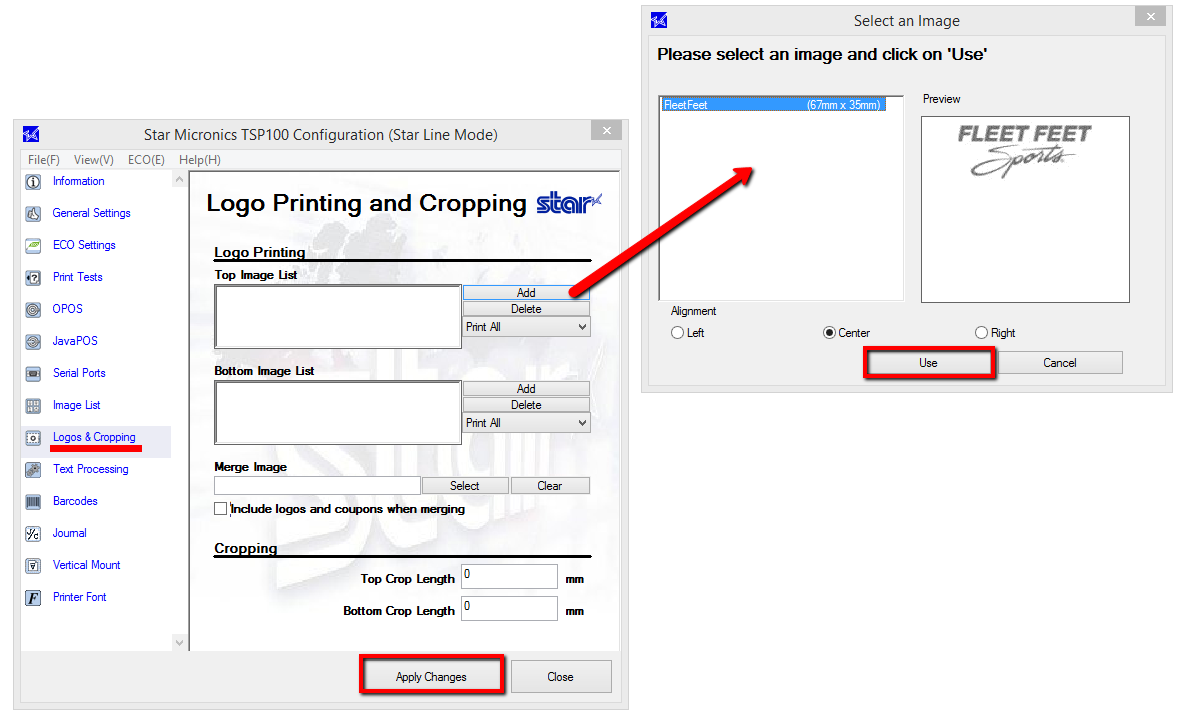
Task: Click the JavaPOS sidebar icon
Action: point(33,341)
